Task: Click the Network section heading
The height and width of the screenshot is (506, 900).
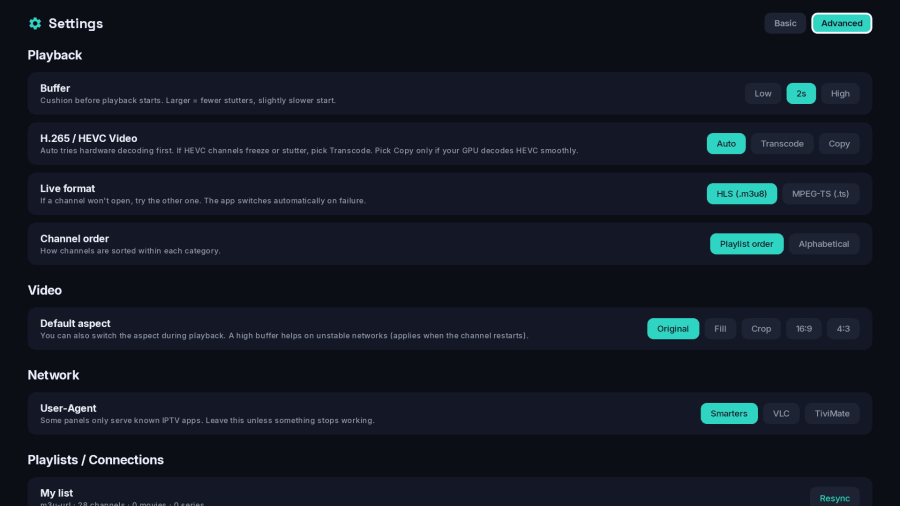Action: point(53,375)
